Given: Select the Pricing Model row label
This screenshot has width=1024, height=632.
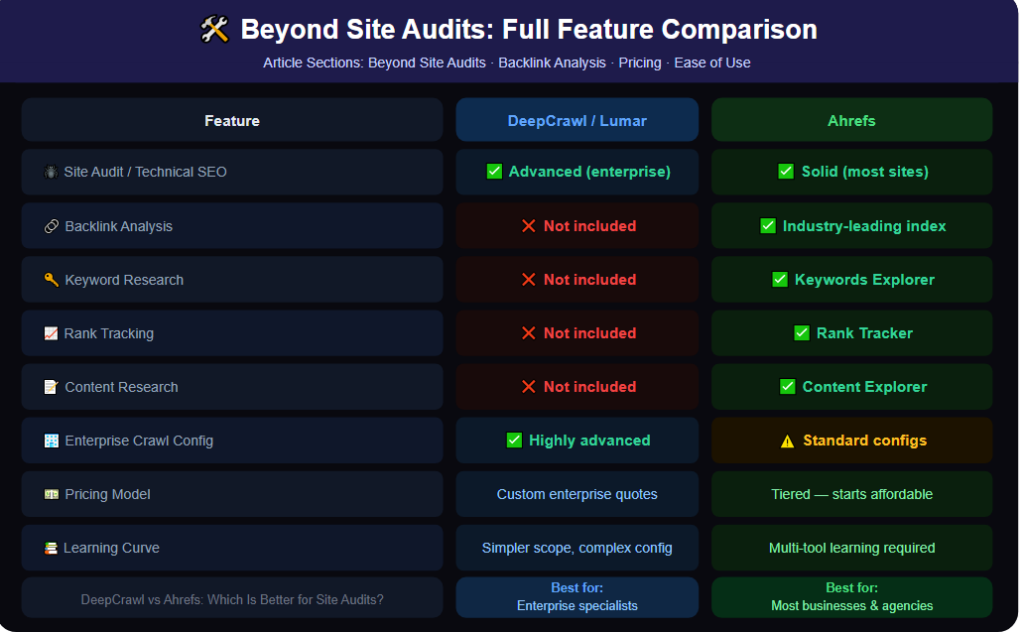Looking at the screenshot, I should pyautogui.click(x=107, y=494).
